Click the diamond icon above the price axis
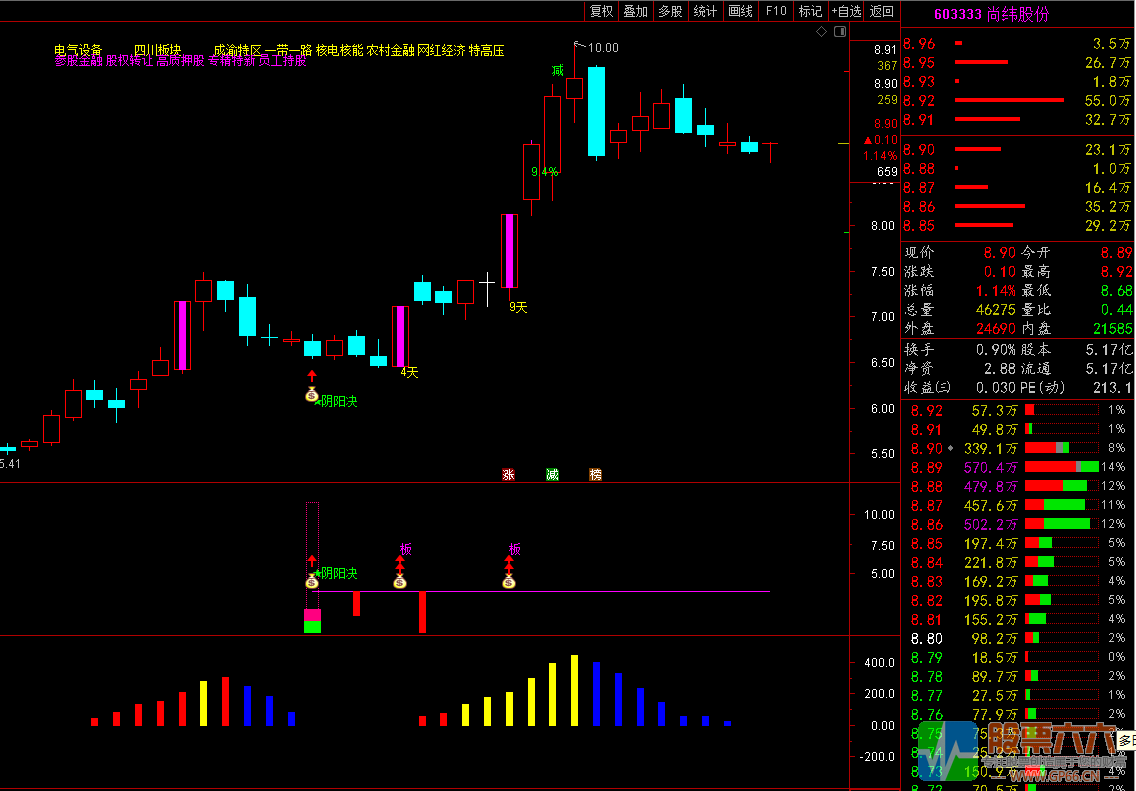The height and width of the screenshot is (791, 1136). pyautogui.click(x=822, y=32)
